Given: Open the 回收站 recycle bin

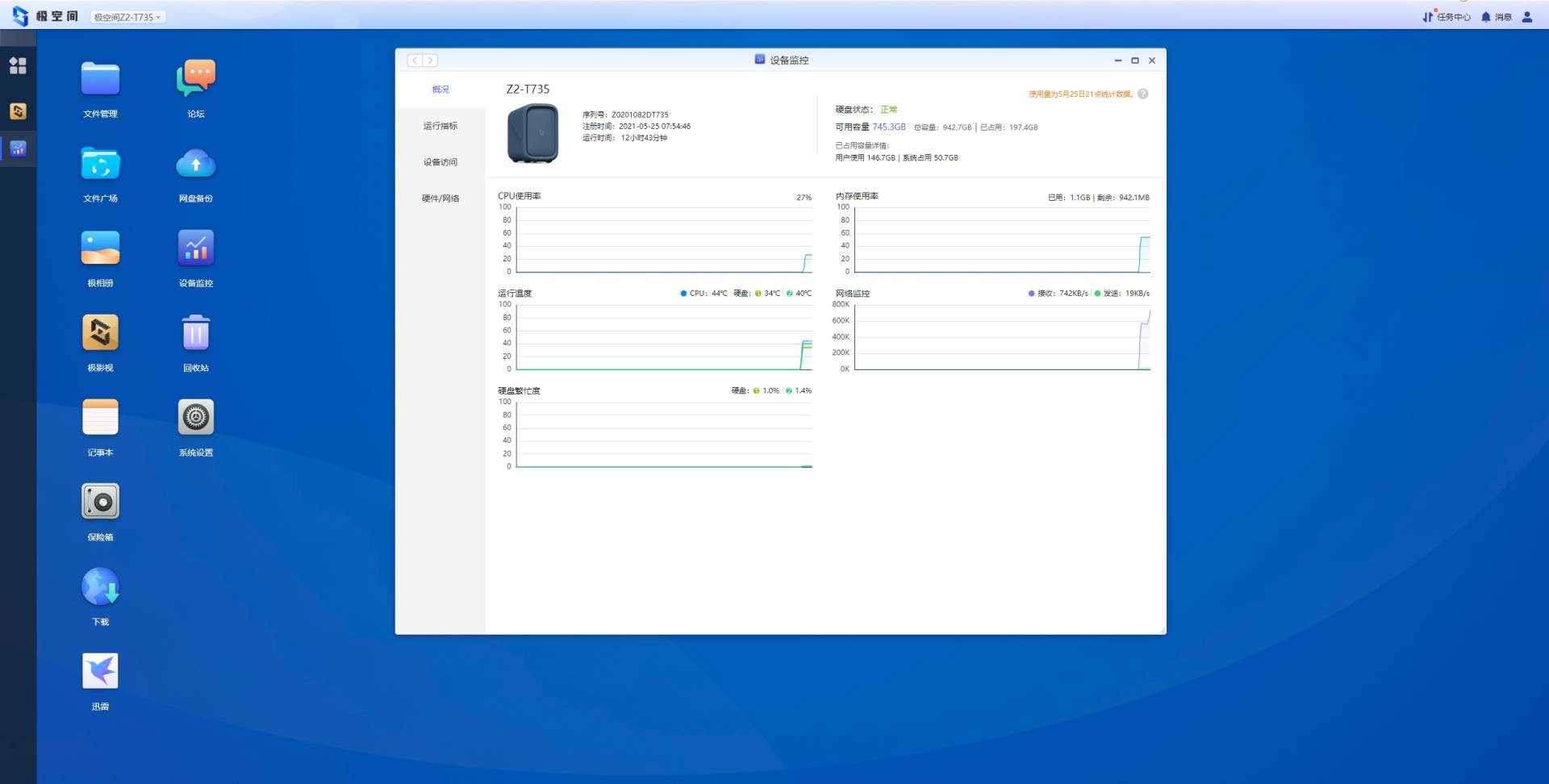Looking at the screenshot, I should coord(195,333).
